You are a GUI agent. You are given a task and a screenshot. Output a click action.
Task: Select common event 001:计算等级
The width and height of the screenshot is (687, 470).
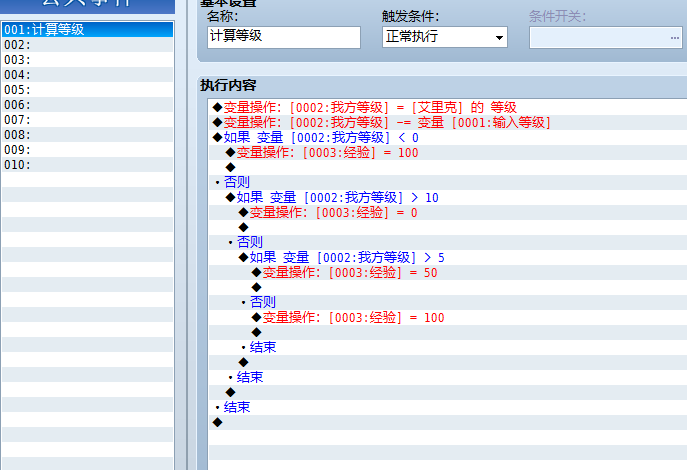tap(87, 29)
